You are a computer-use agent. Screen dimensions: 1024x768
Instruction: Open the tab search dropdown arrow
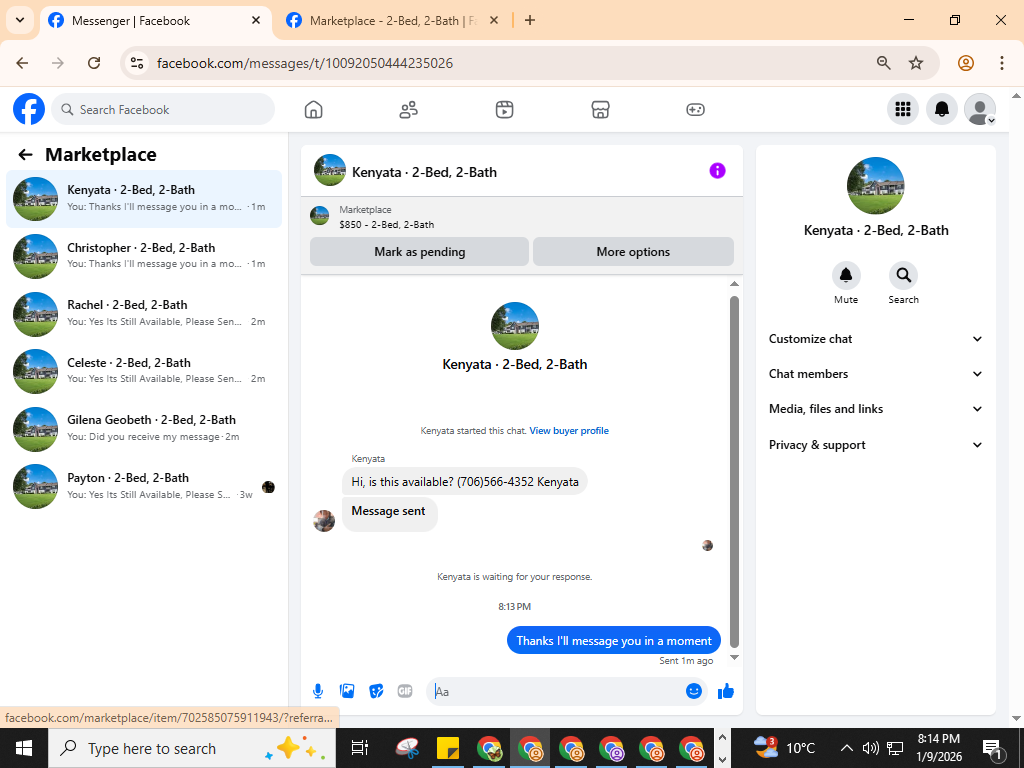(20, 20)
